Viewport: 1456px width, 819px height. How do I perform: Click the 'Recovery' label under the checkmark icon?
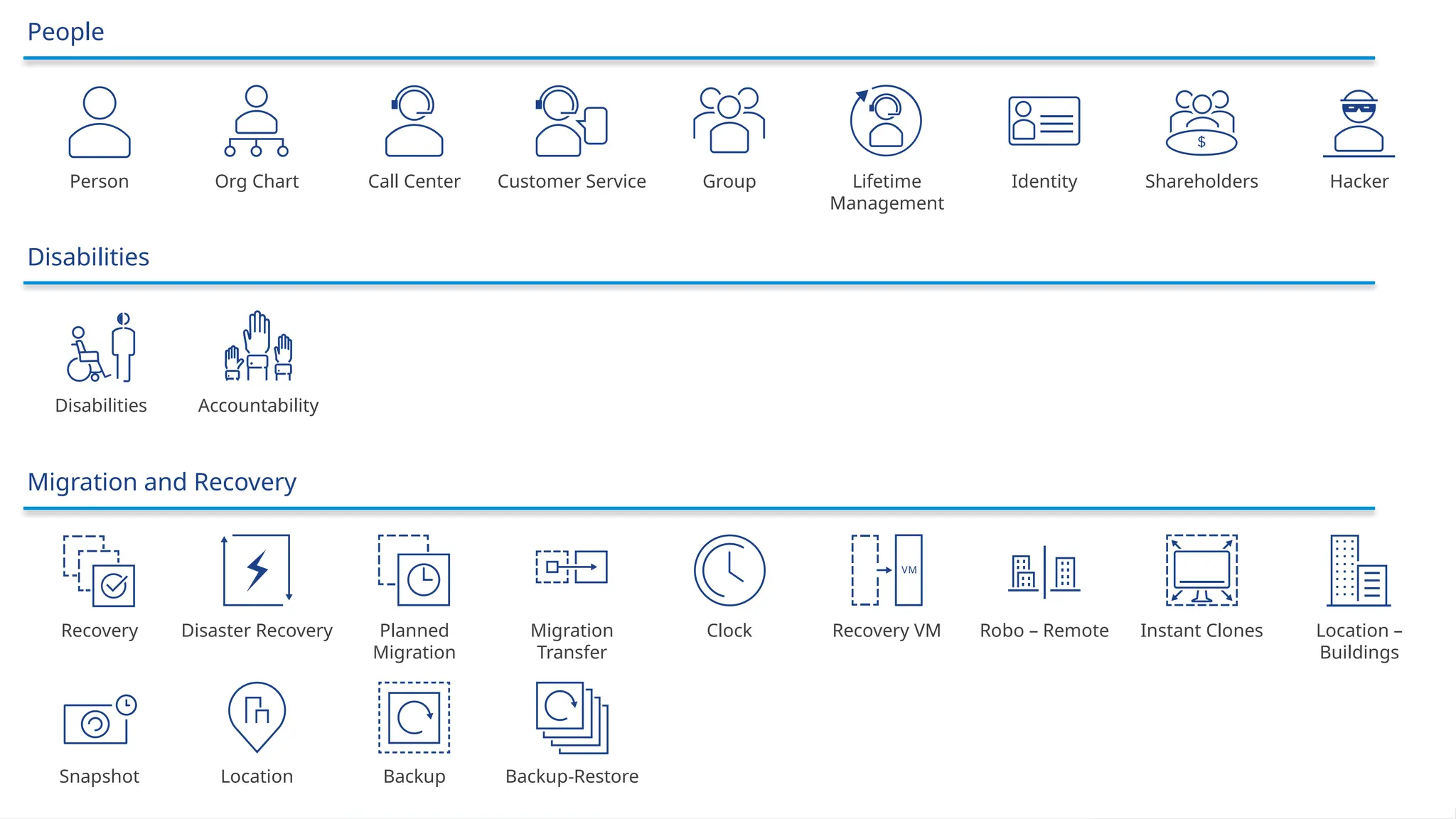pyautogui.click(x=100, y=631)
